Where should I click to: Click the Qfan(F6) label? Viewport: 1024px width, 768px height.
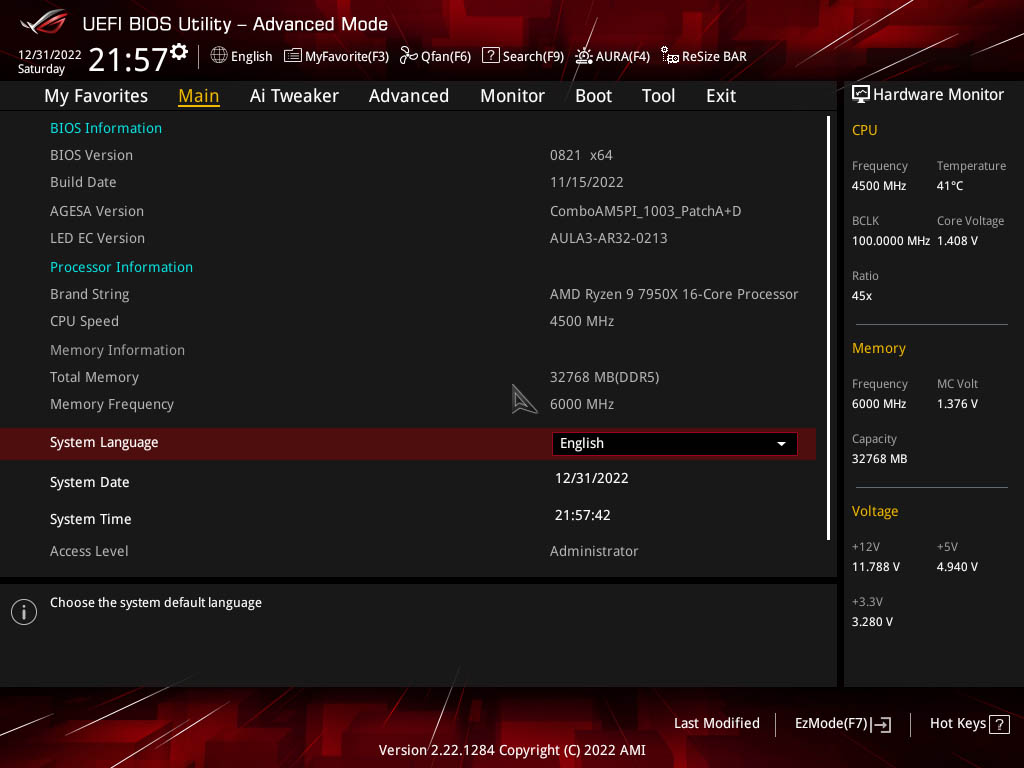pos(446,56)
